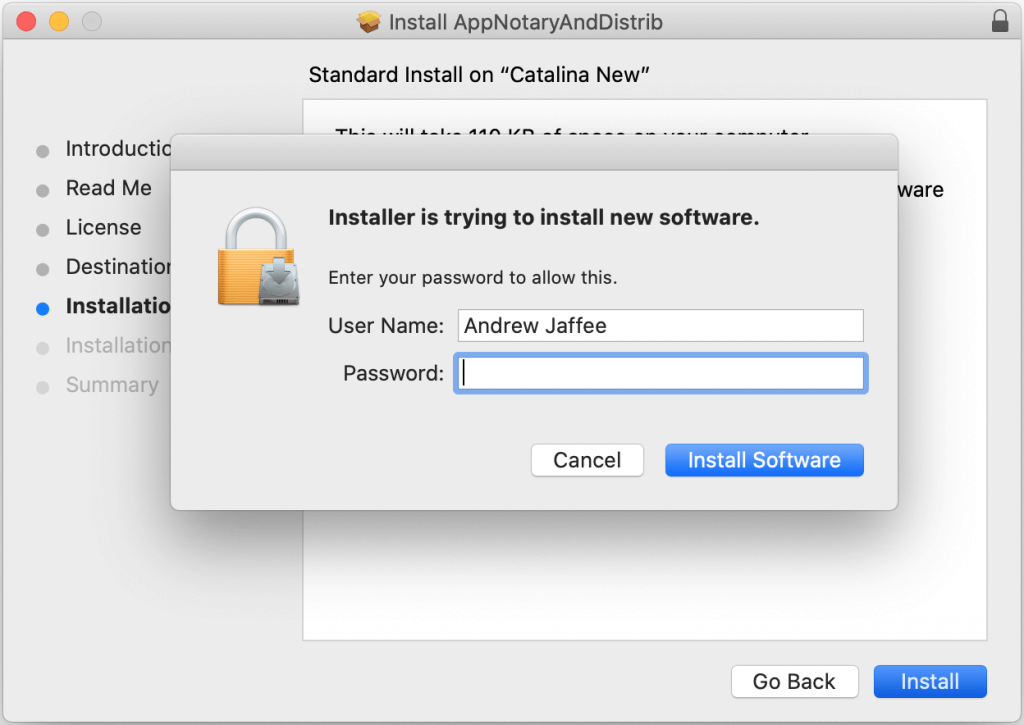Click the "Installer is trying to install" heading
Screen dimensions: 1024x725
coord(544,218)
